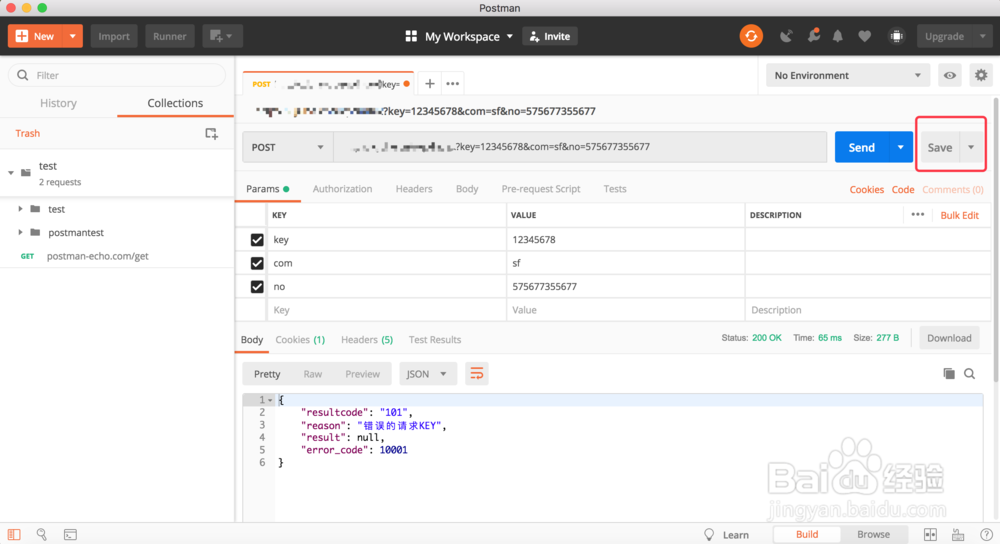Expand the postmantest folder

click(20, 232)
